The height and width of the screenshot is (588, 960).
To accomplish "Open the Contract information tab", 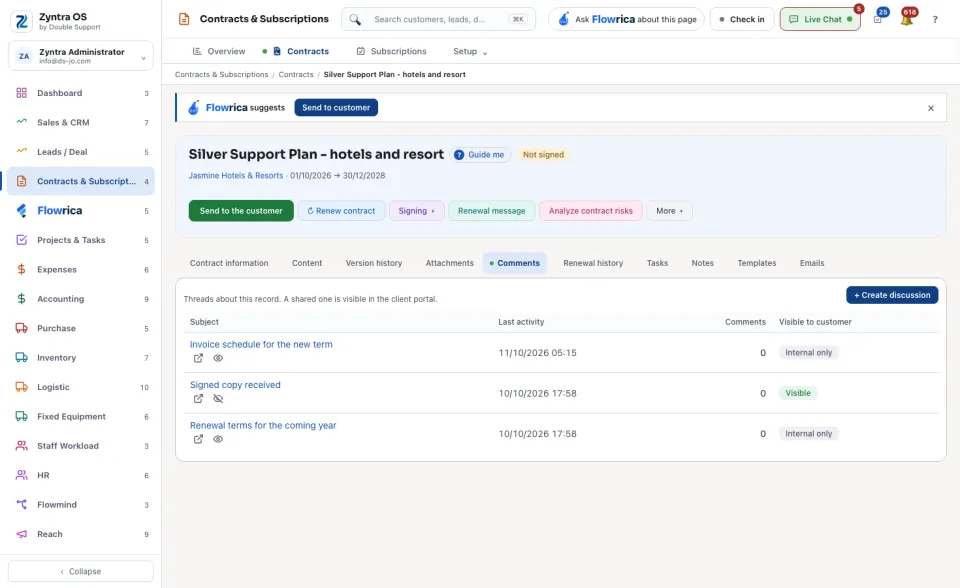I will click(x=229, y=263).
